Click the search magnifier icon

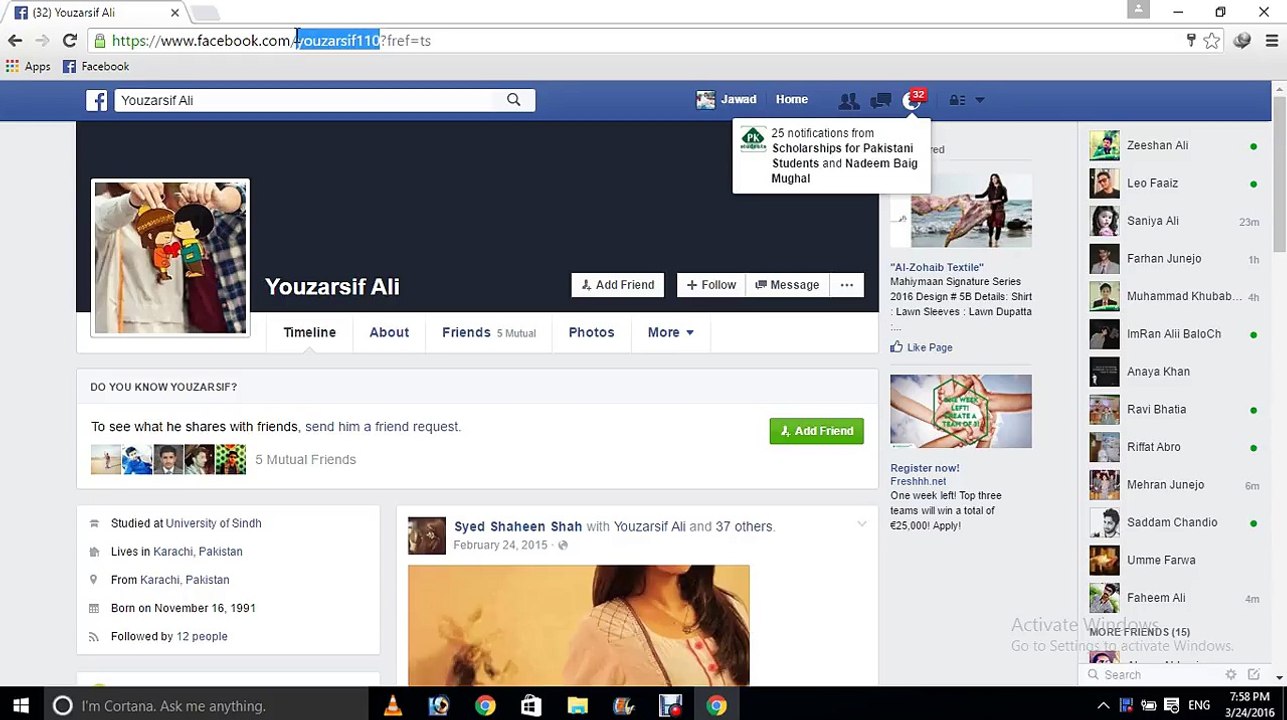pyautogui.click(x=513, y=100)
